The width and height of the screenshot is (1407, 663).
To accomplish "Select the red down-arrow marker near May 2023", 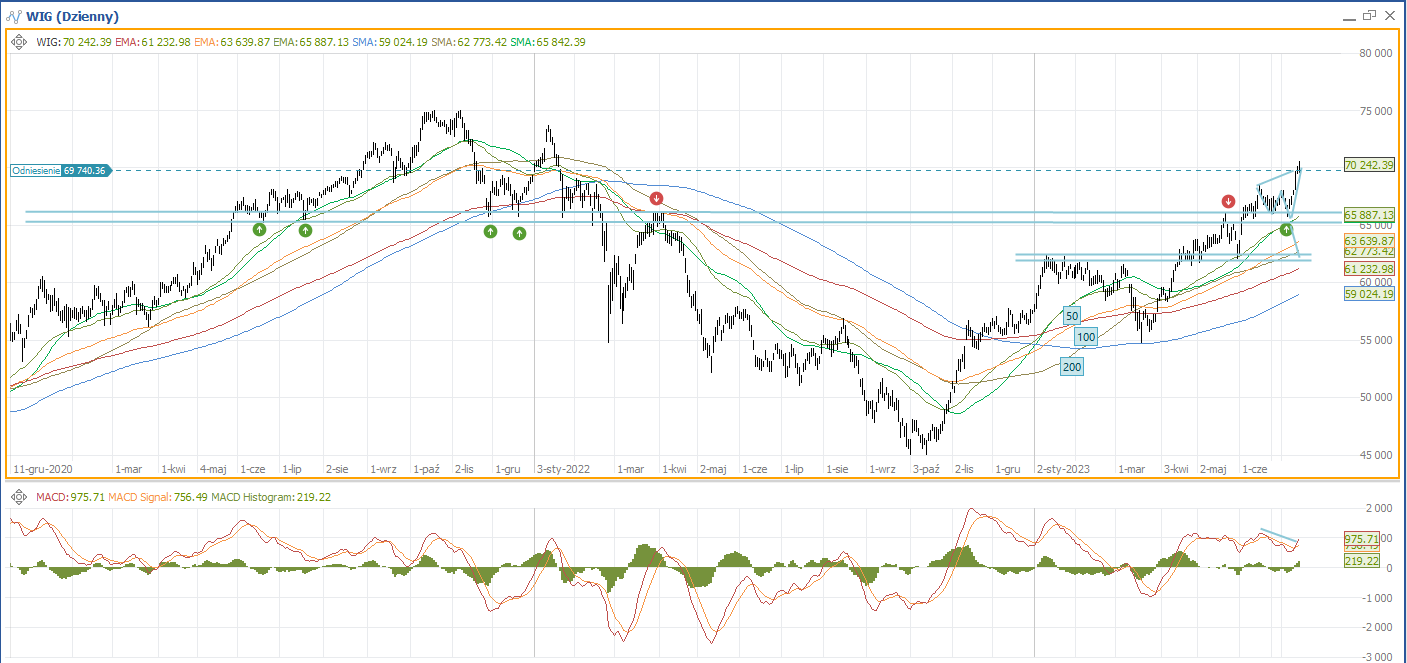I will click(1228, 201).
